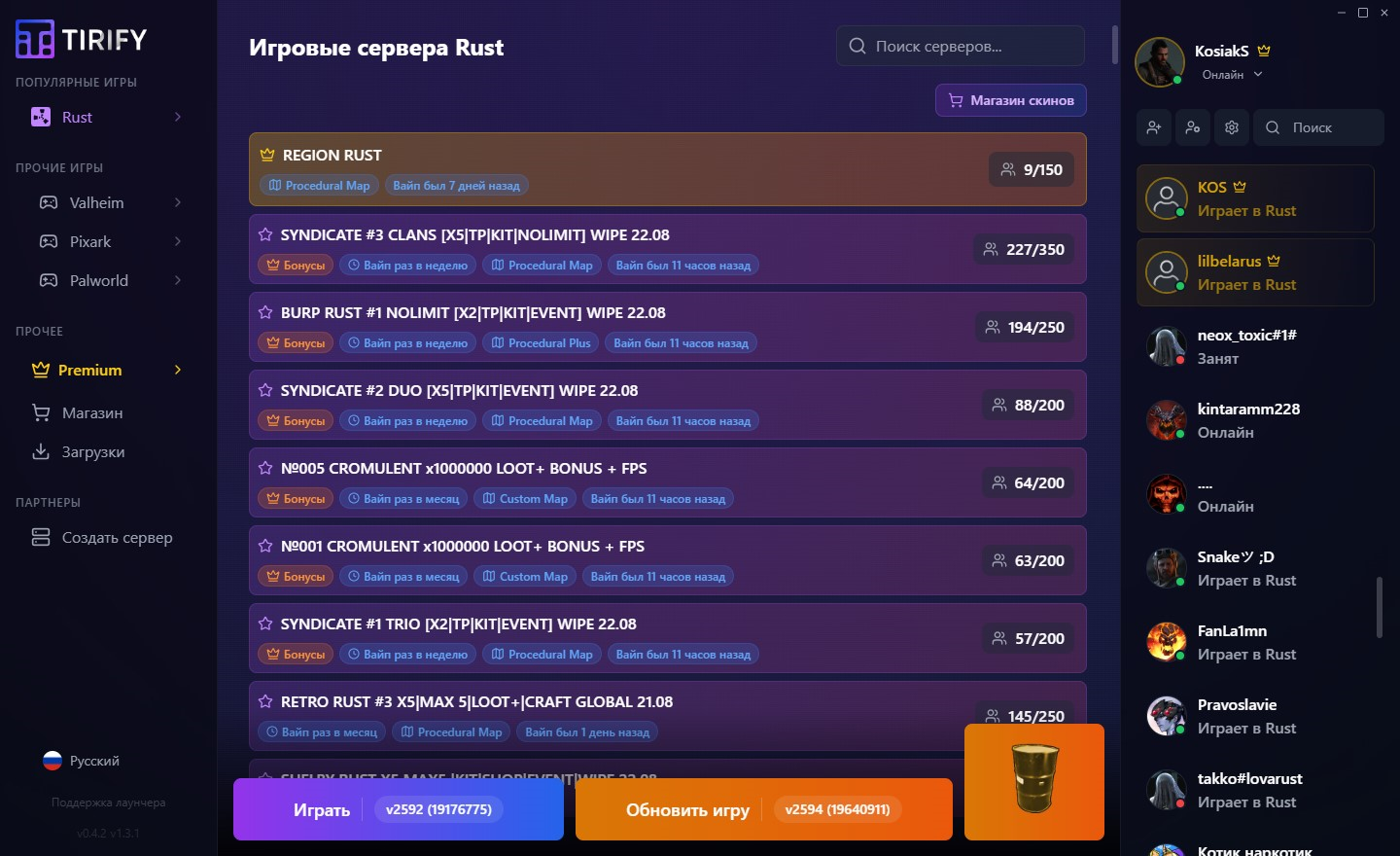The height and width of the screenshot is (856, 1400).
Task: Open Поддержка лаунчера link
Action: click(108, 802)
